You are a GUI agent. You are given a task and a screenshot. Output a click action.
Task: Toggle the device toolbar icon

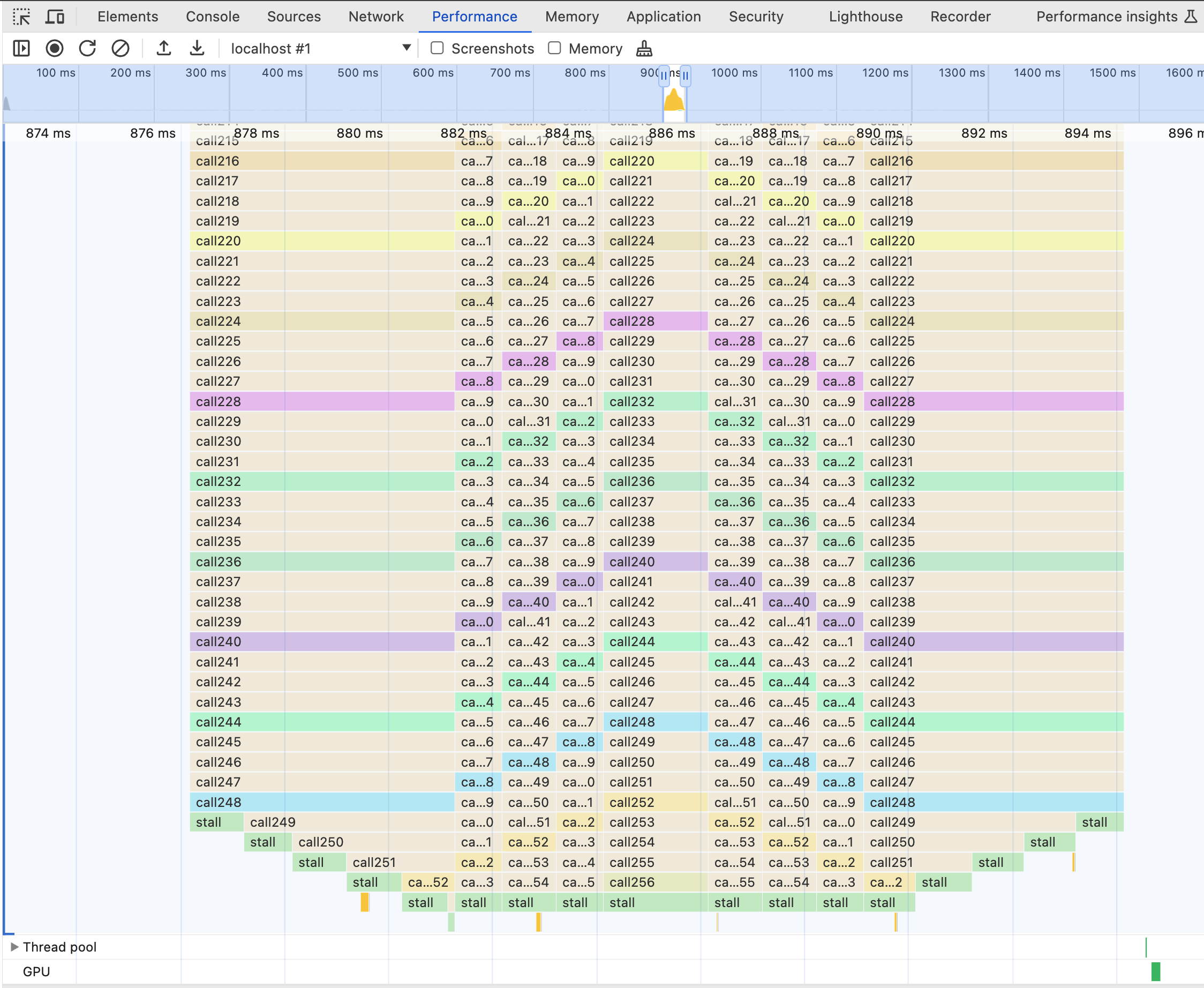point(55,17)
